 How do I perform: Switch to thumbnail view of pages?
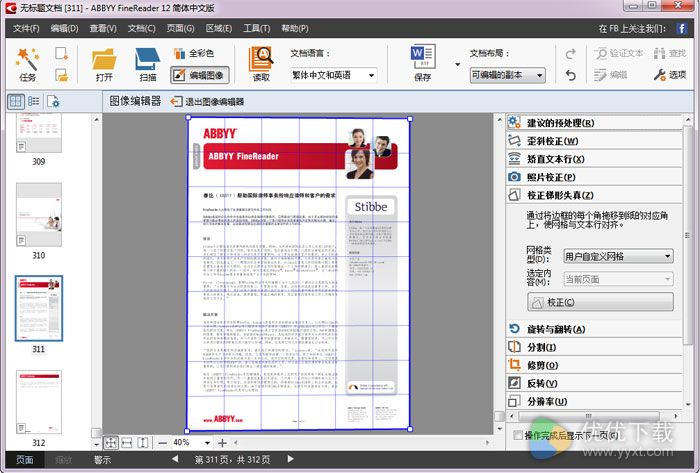(16, 101)
